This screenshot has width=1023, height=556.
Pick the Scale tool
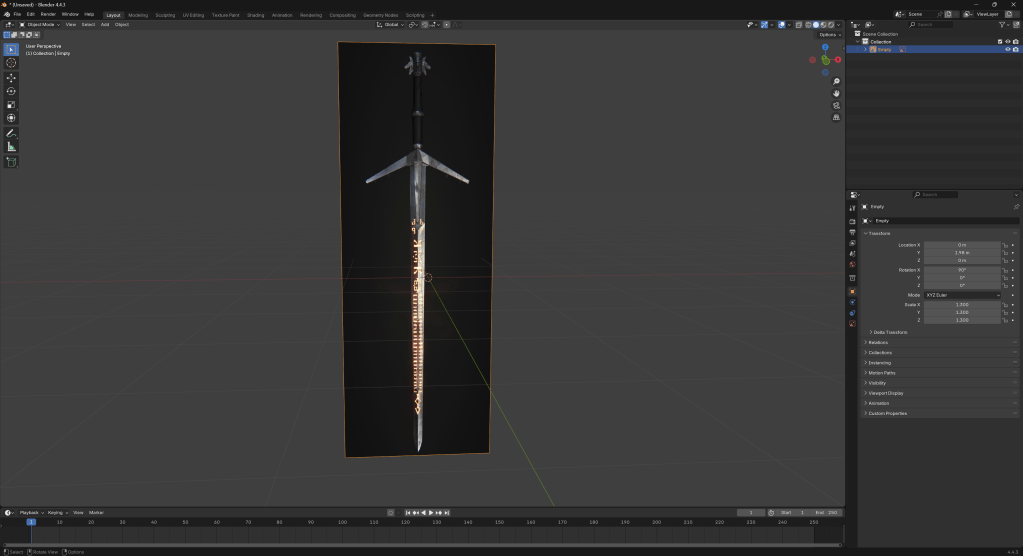(x=12, y=104)
